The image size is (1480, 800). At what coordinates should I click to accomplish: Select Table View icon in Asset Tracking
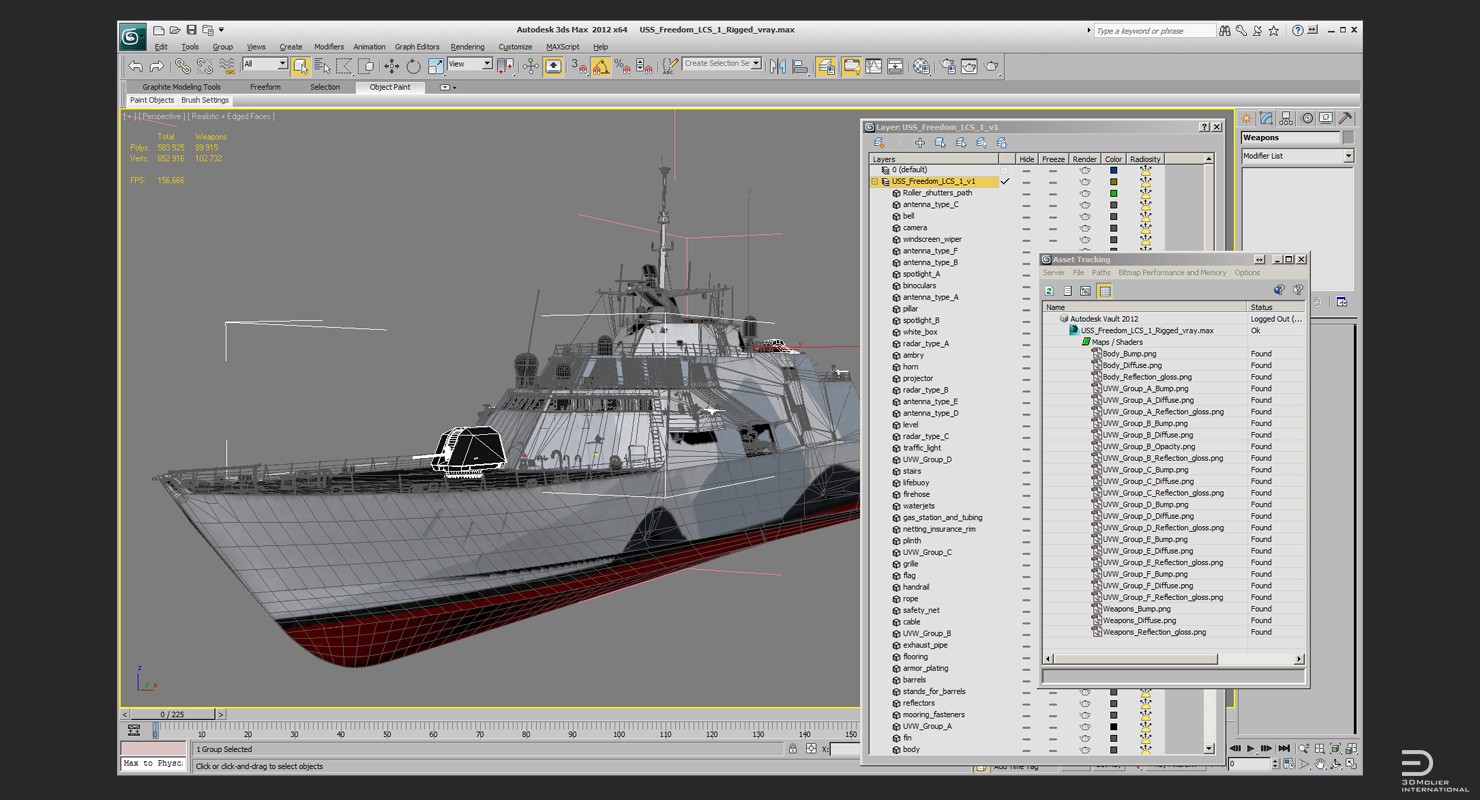pyautogui.click(x=1104, y=291)
